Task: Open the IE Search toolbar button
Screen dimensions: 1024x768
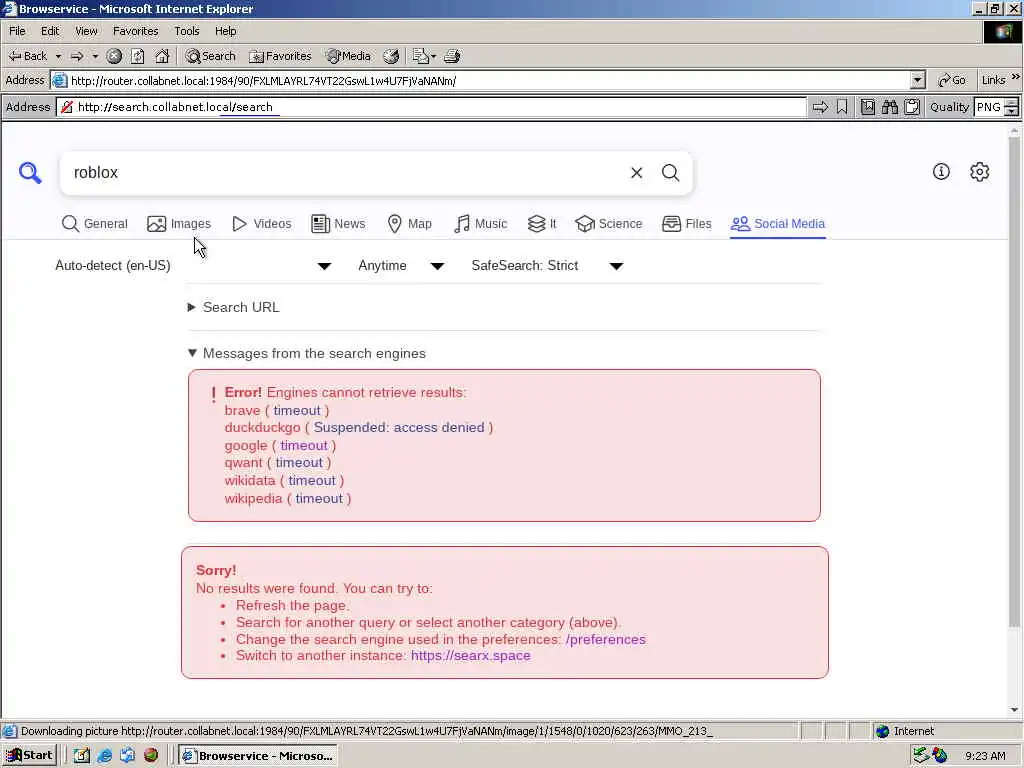Action: (210, 56)
